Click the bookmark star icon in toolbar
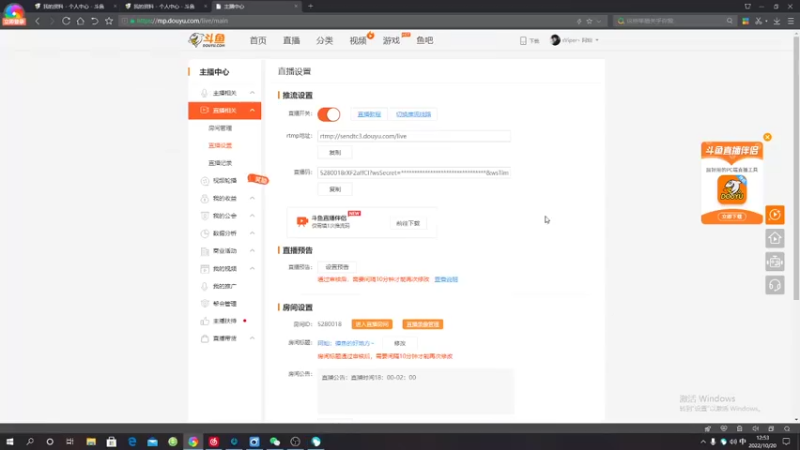This screenshot has height=450, width=800. pos(109,21)
